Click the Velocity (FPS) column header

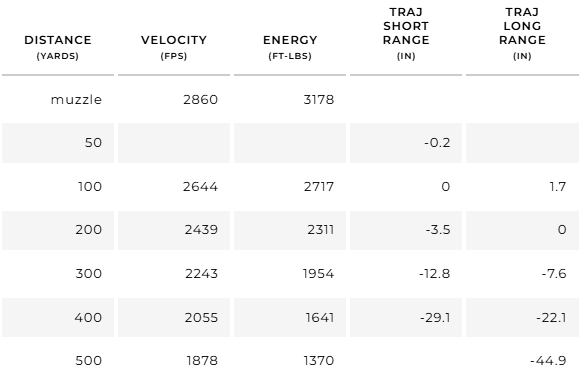[x=174, y=47]
